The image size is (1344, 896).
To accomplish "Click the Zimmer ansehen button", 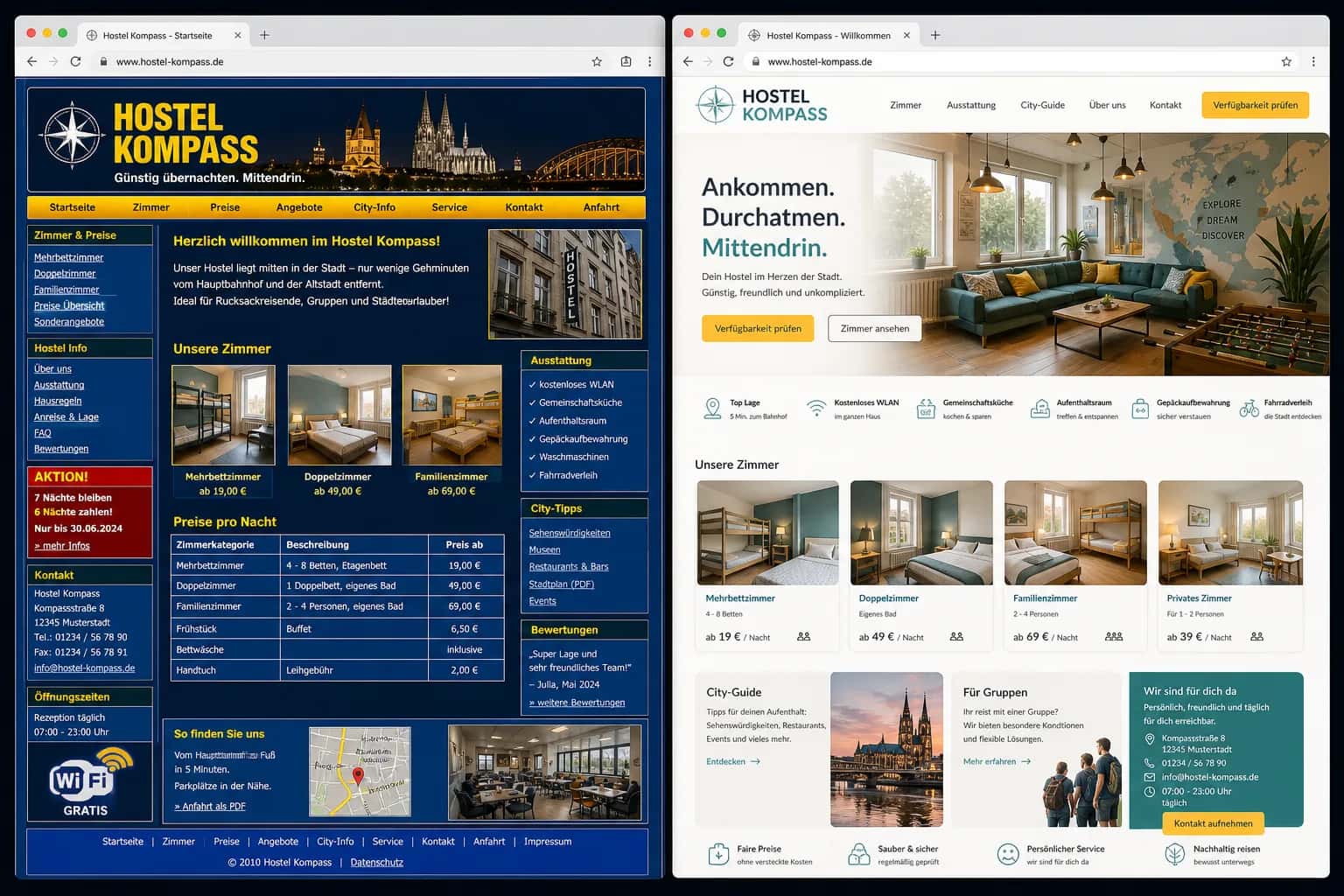I will pyautogui.click(x=874, y=329).
